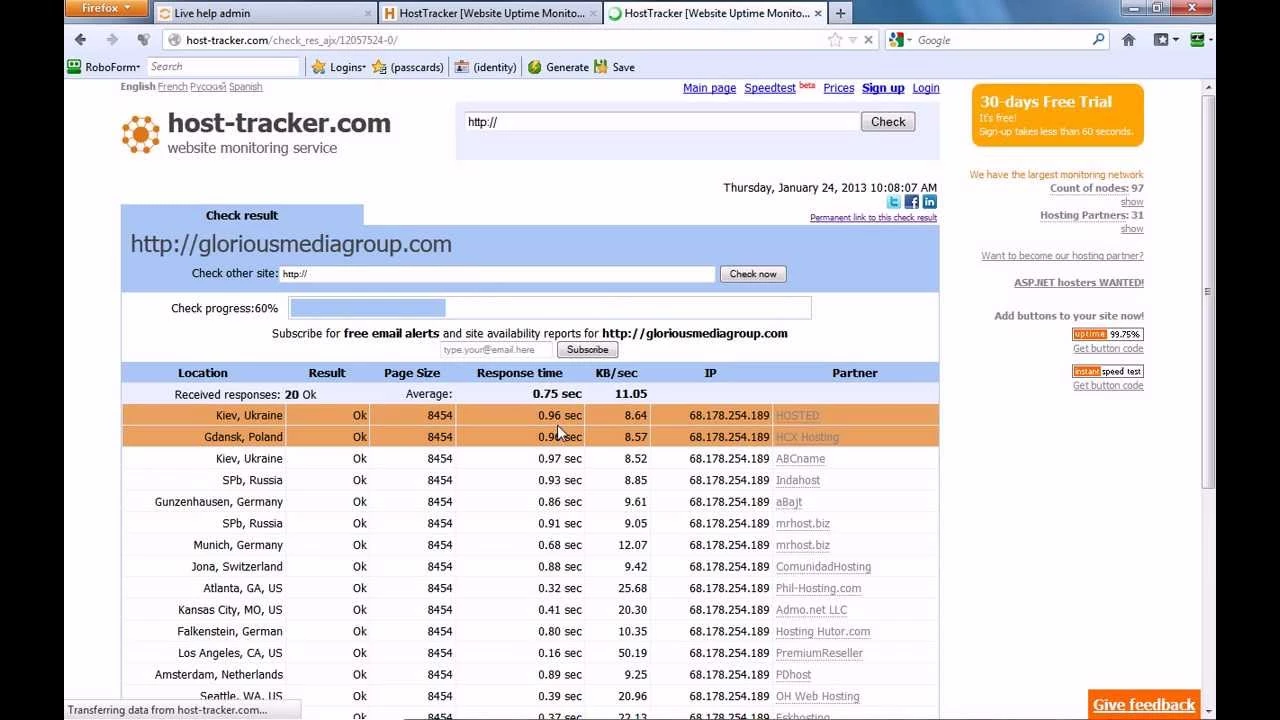
Task: Click the Check button
Action: pos(888,122)
